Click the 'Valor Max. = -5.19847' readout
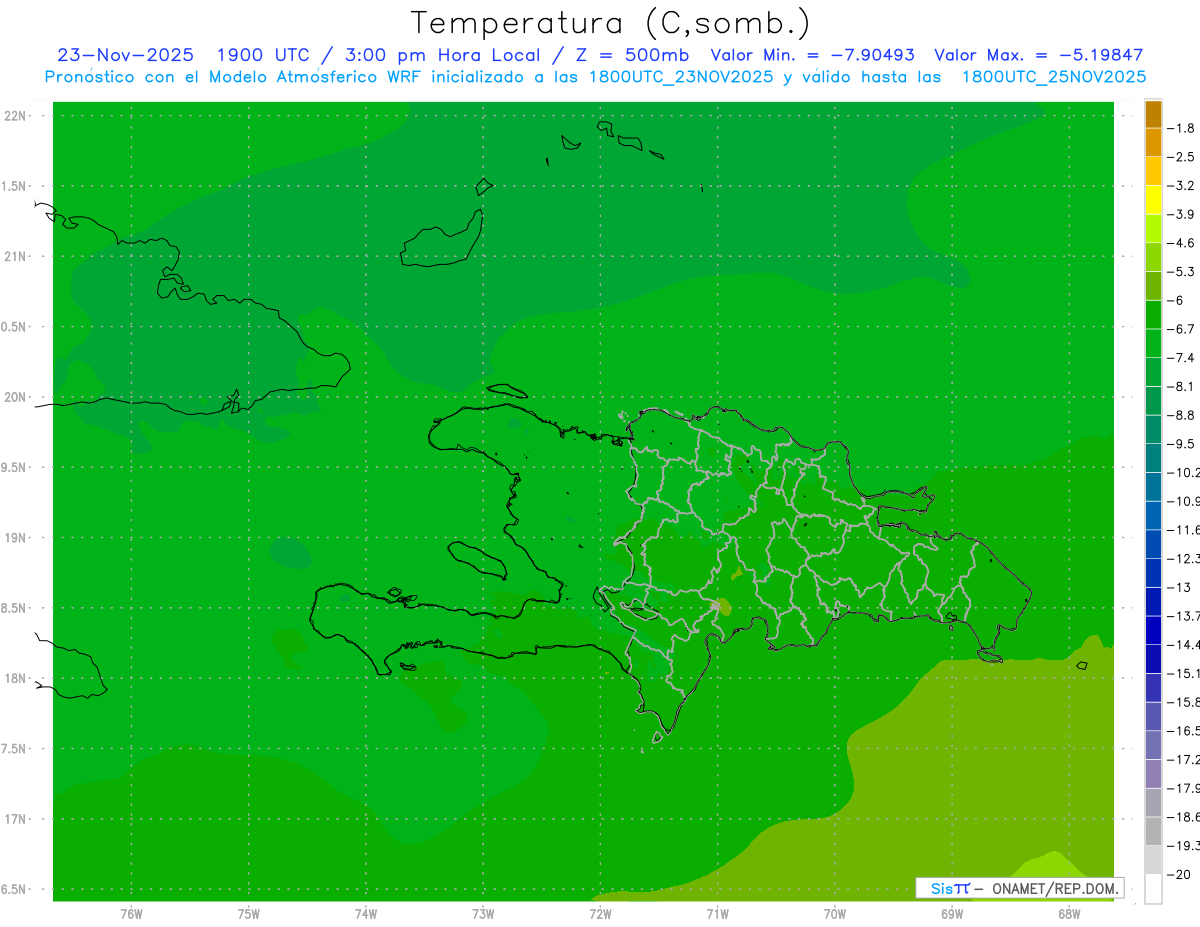 click(1038, 55)
